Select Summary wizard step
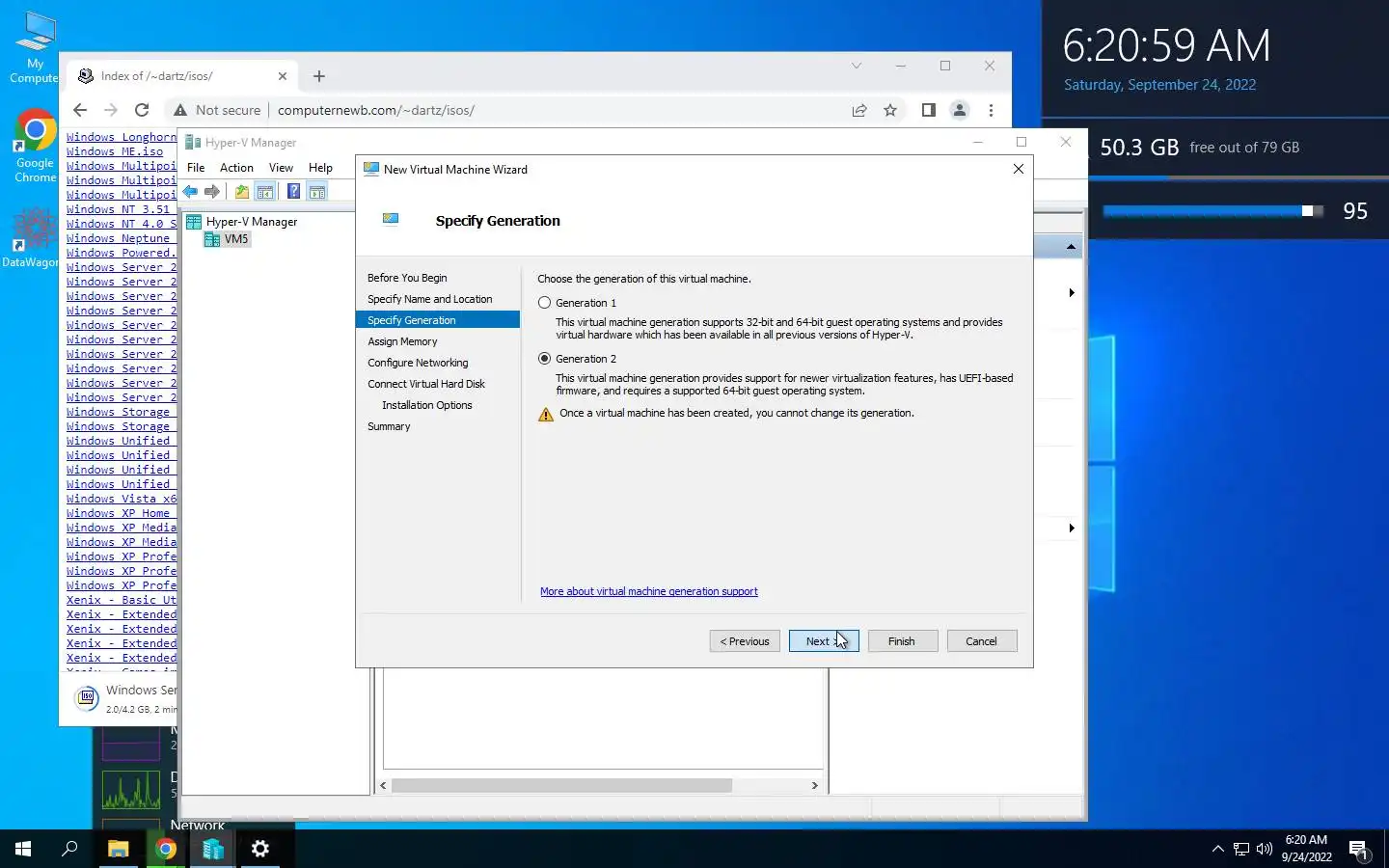 [389, 426]
